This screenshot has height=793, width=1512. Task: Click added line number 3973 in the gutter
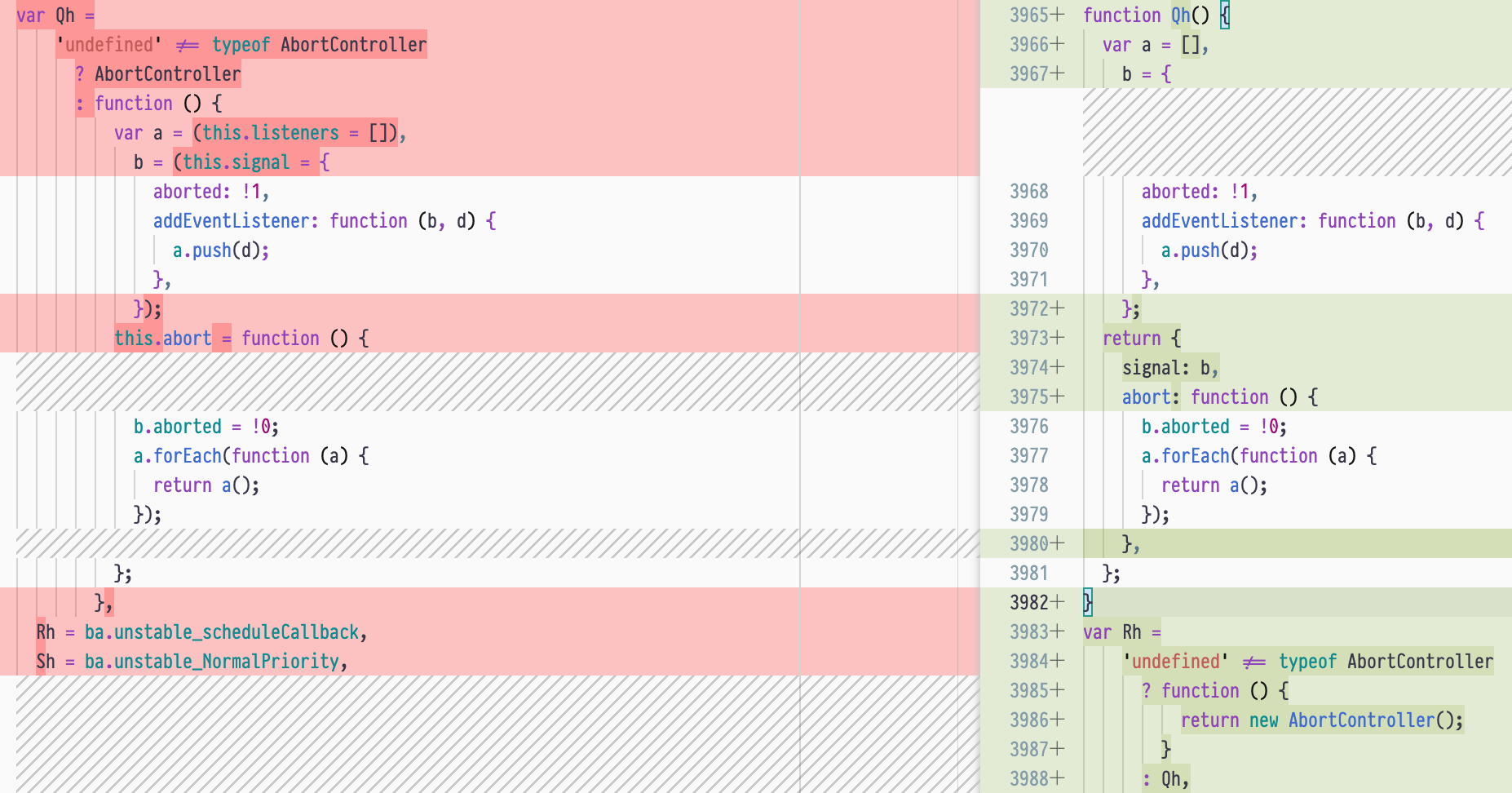(1029, 339)
